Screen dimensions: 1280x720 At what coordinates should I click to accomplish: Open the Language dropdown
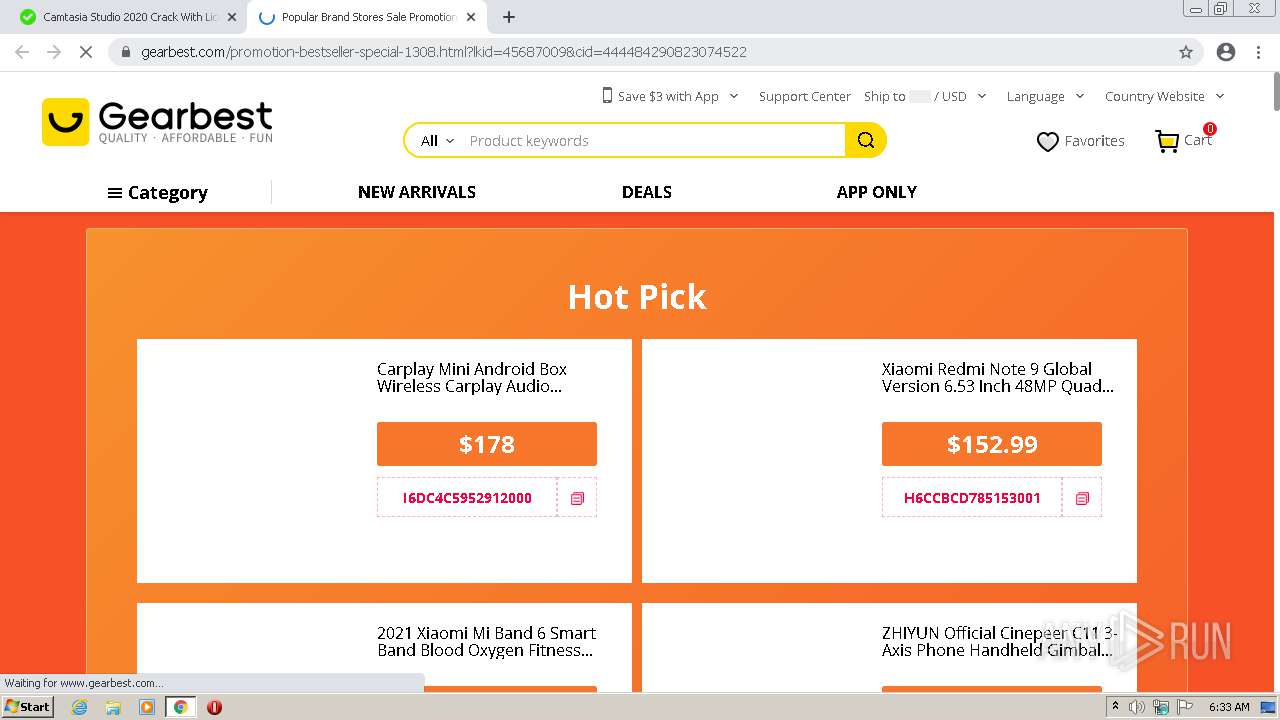[1045, 96]
